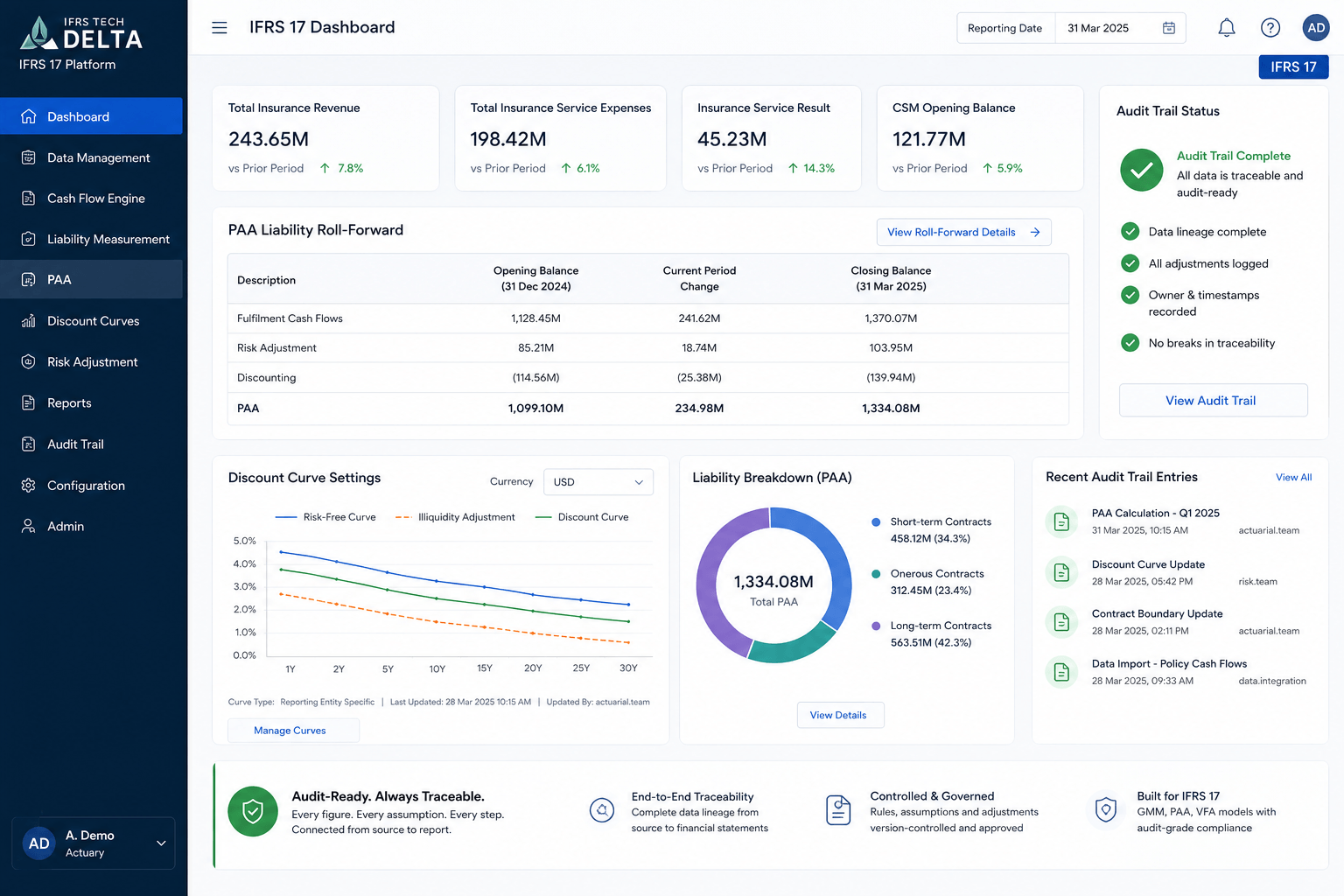The height and width of the screenshot is (896, 1344).
Task: Click the IFRS Tech Delta logo
Action: [x=80, y=34]
